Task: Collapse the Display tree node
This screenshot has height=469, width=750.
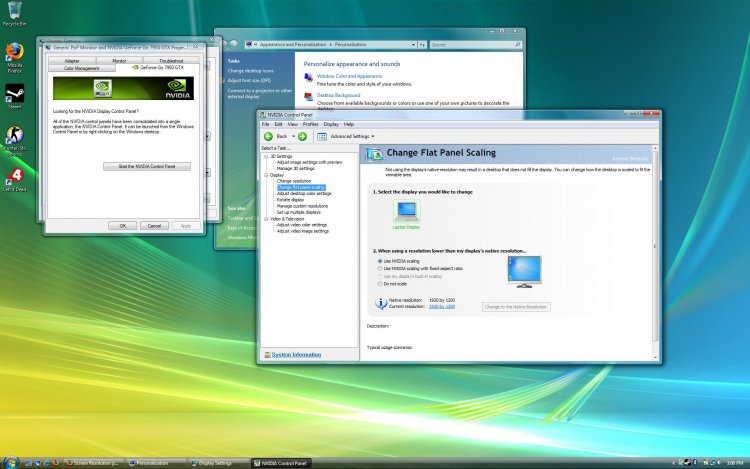Action: click(266, 175)
